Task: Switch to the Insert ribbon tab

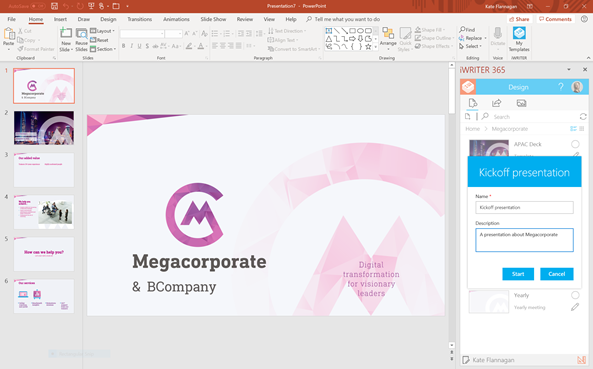Action: point(60,19)
